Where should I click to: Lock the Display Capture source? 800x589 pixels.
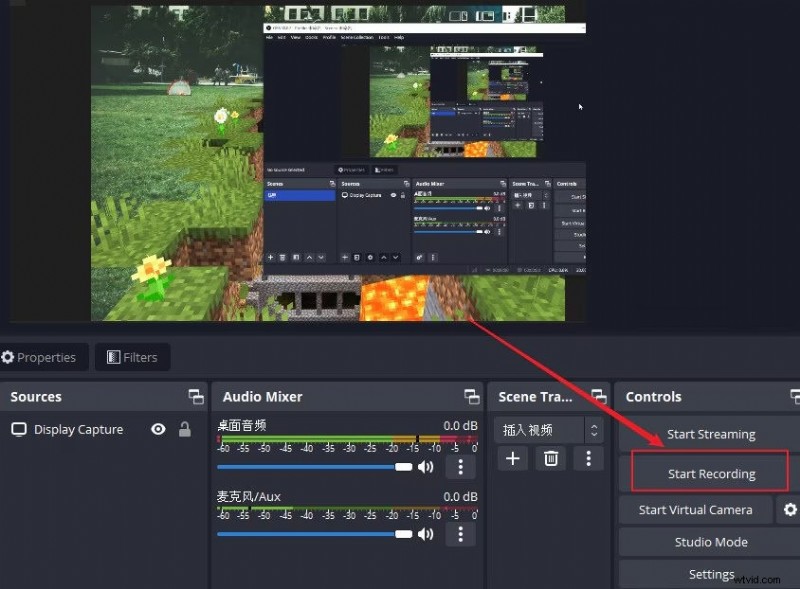pos(184,429)
